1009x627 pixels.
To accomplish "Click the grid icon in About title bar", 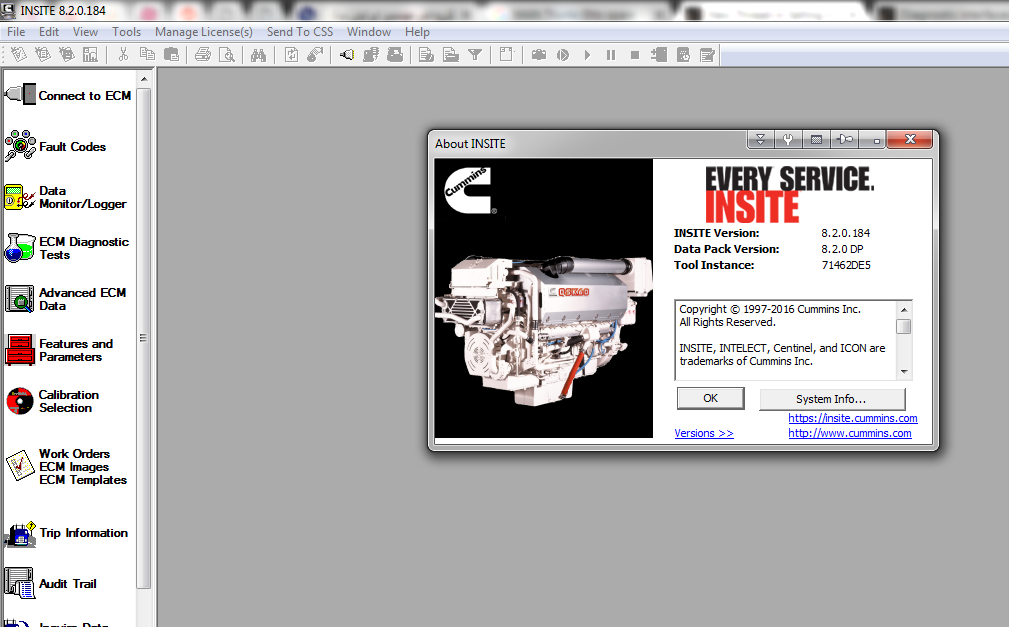I will click(x=816, y=139).
